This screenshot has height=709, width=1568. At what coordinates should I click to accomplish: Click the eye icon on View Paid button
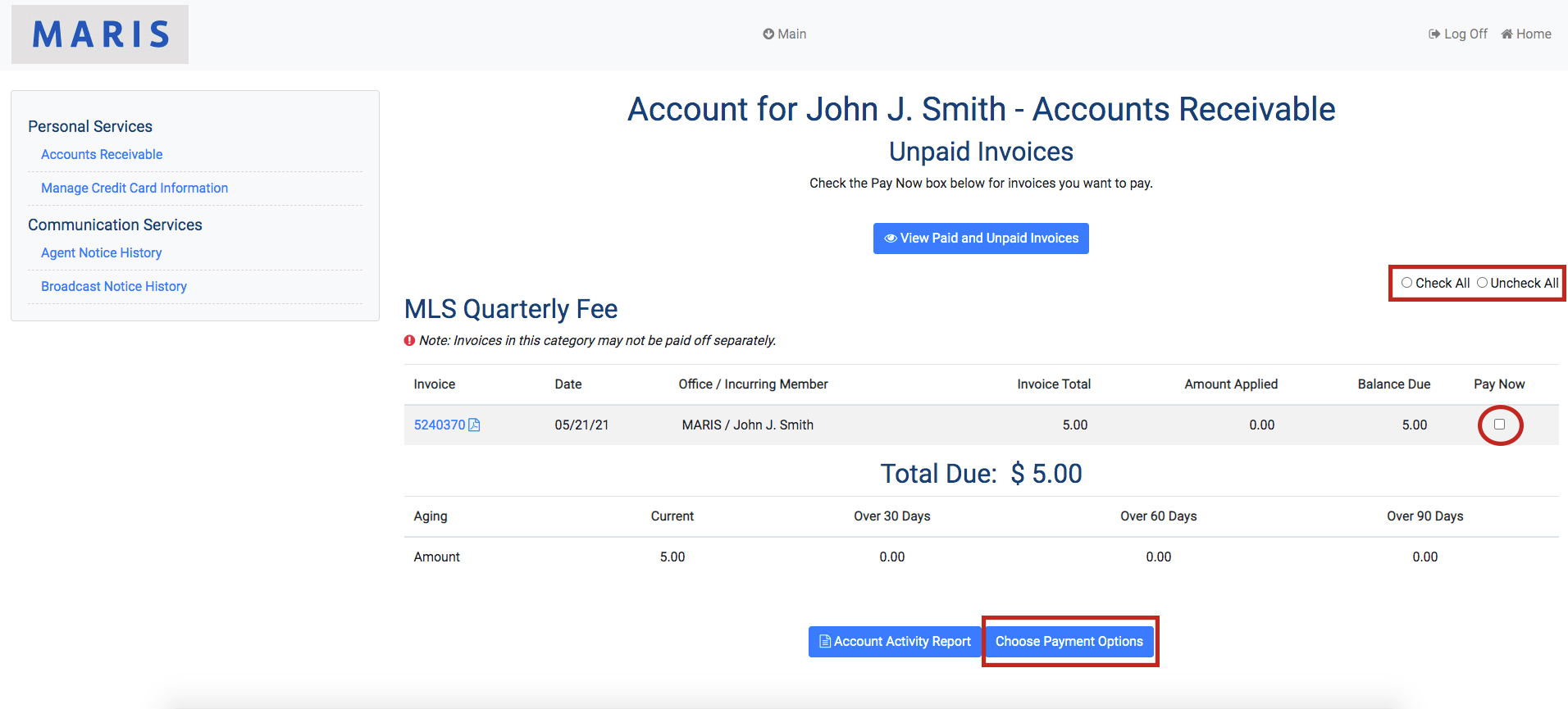890,239
